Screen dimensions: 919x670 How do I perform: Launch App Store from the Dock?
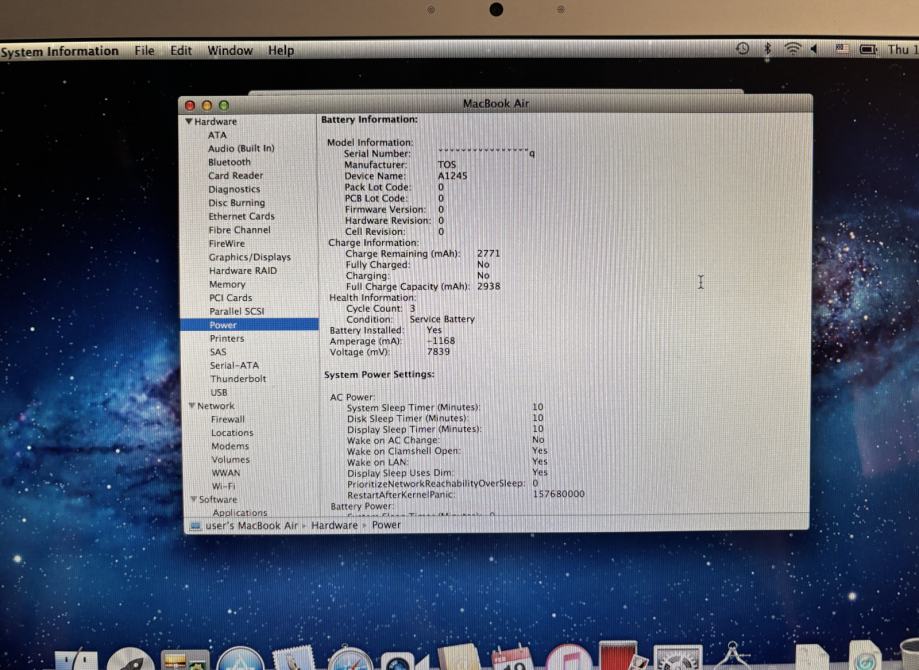pyautogui.click(x=240, y=659)
